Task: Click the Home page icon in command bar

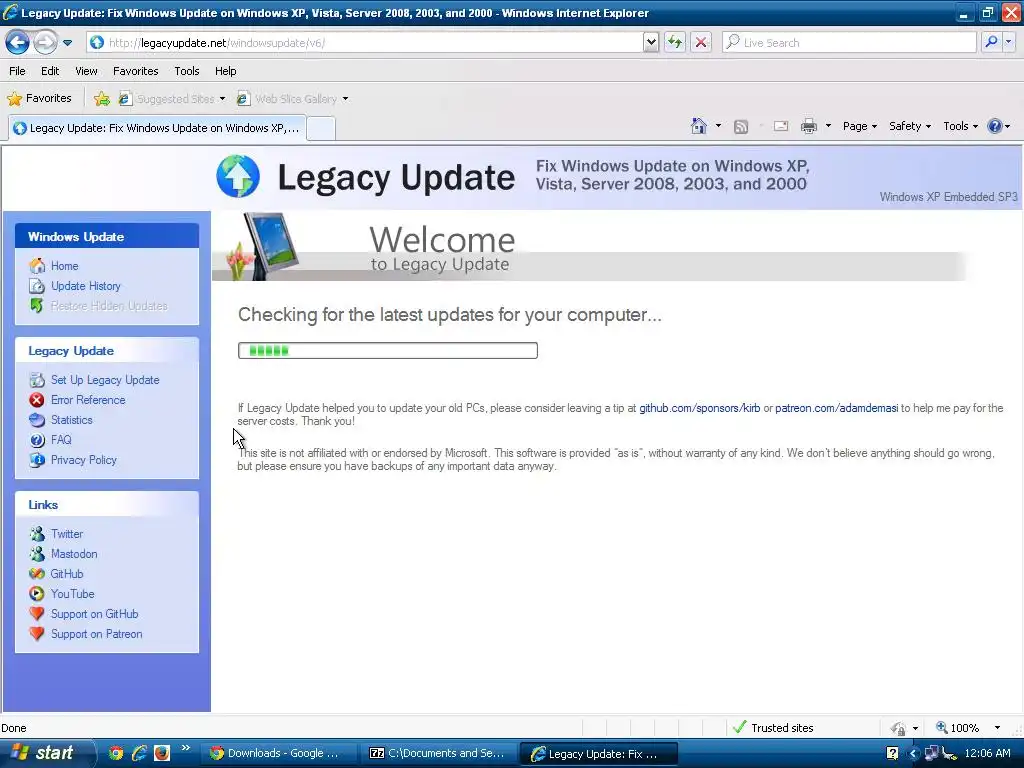Action: click(x=699, y=126)
